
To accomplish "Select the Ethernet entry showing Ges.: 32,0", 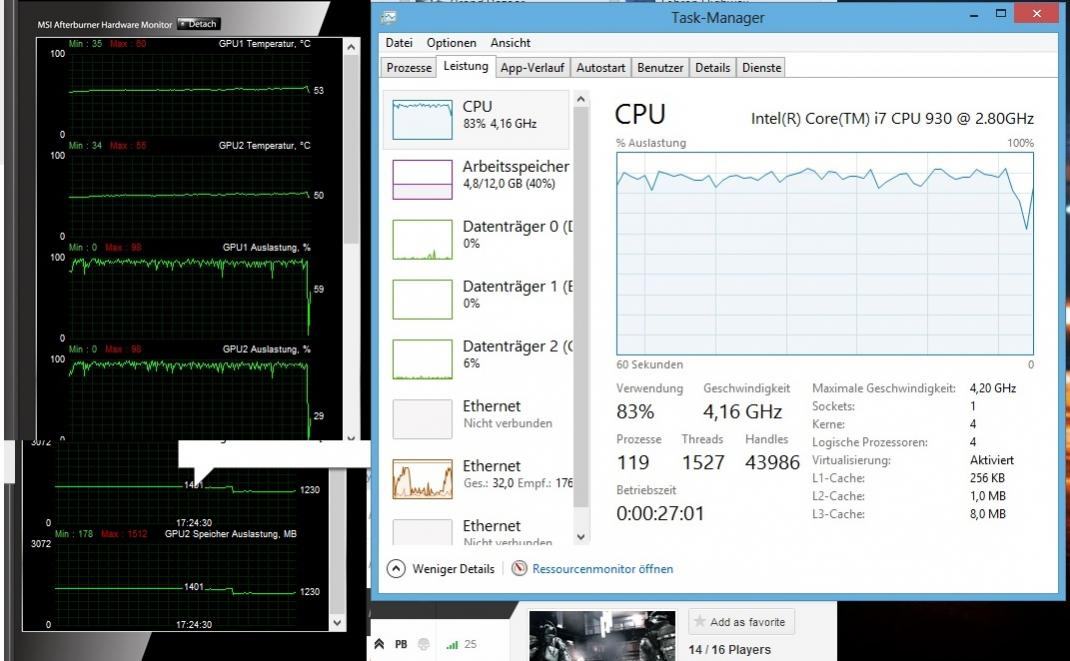I will tap(476, 478).
